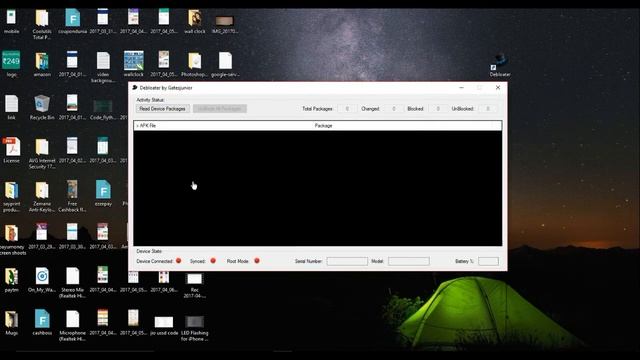This screenshot has width=640, height=360.
Task: Select the 2017_03_29 desktop file
Action: [x=42, y=237]
